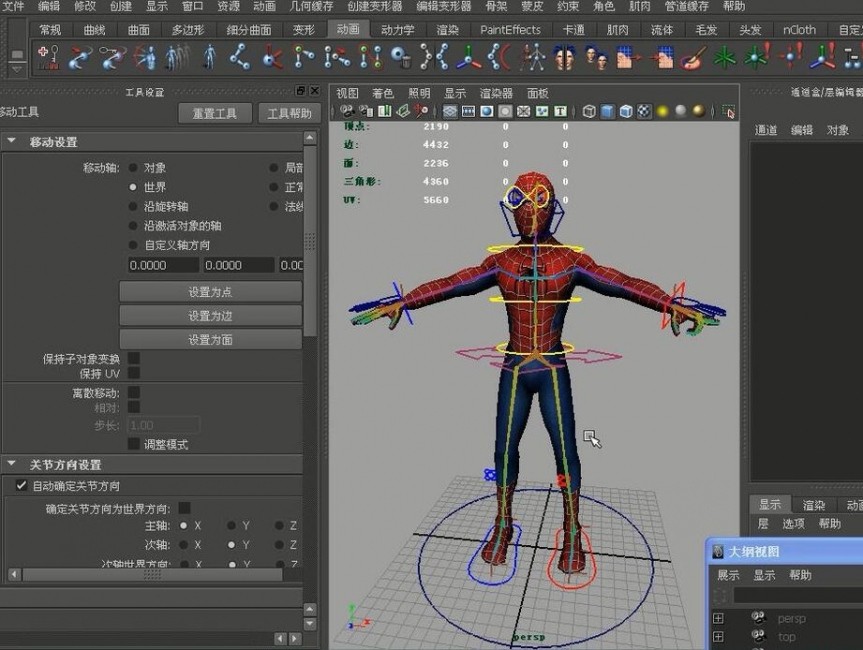The width and height of the screenshot is (863, 650).
Task: Select the Joint tool shelf icon
Action: click(x=239, y=57)
